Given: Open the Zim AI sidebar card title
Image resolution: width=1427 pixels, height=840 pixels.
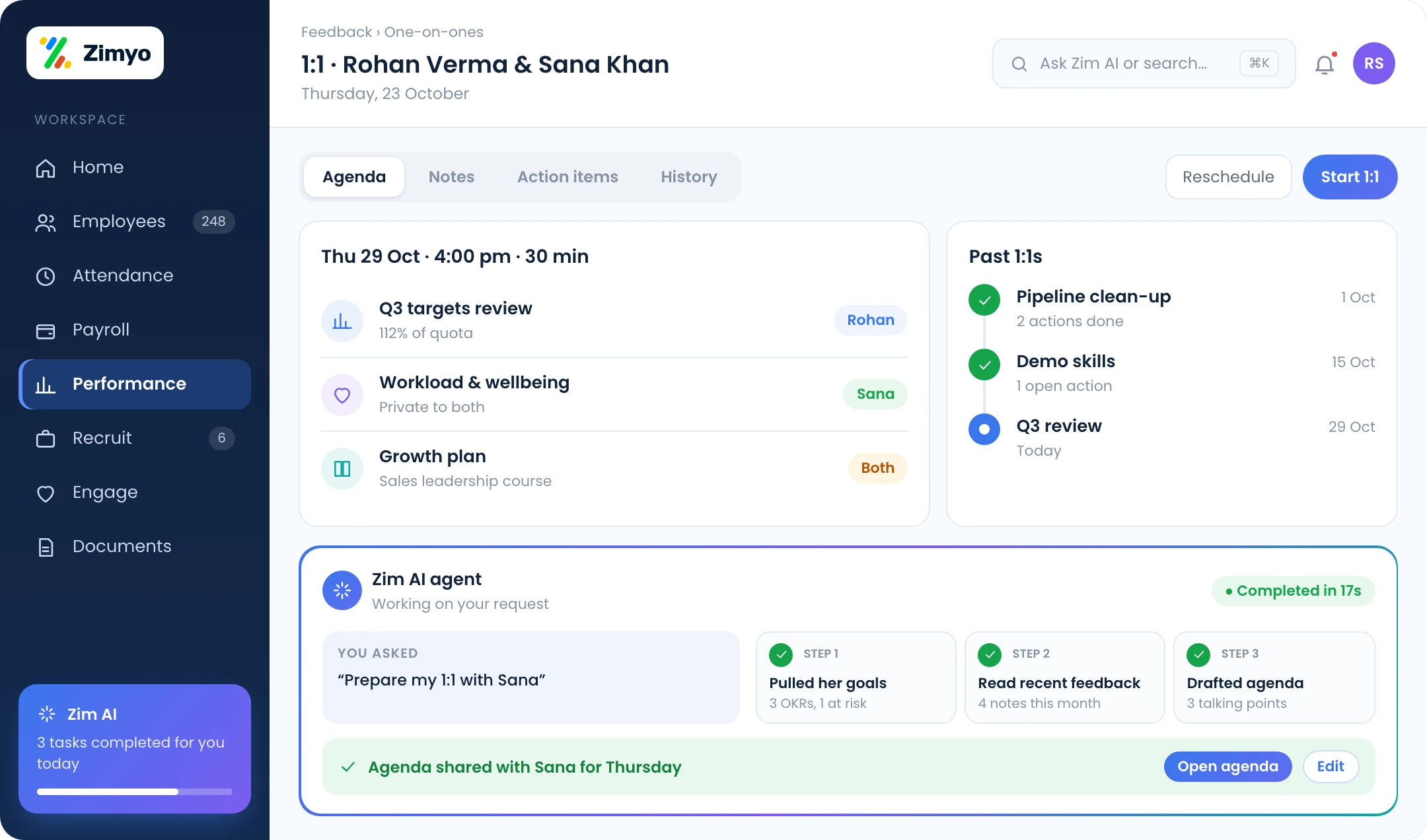Looking at the screenshot, I should point(92,715).
